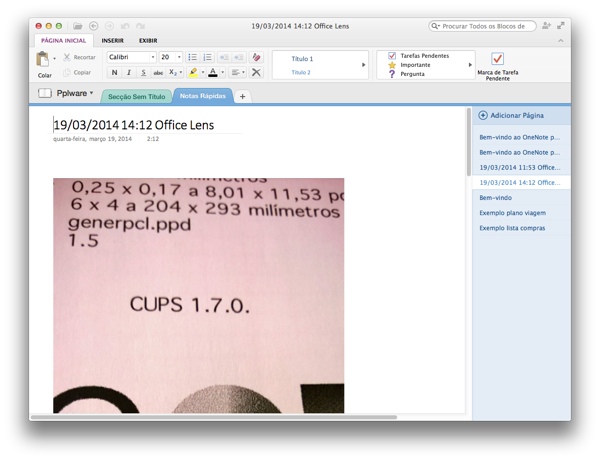This screenshot has width=600, height=461.
Task: Click the plus circle icon beside Adicionar Página
Action: point(483,115)
